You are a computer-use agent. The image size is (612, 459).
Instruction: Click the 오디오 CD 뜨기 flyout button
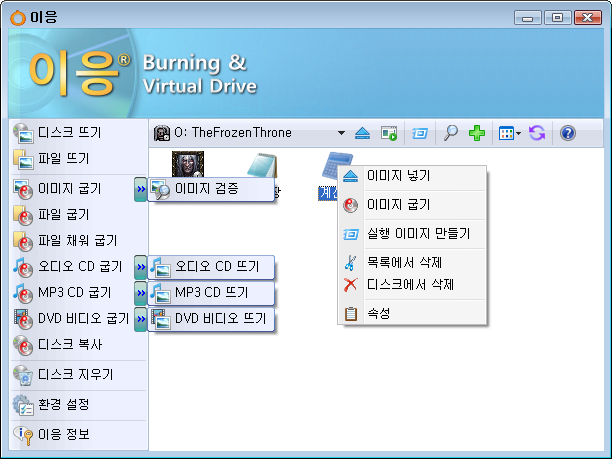click(211, 267)
